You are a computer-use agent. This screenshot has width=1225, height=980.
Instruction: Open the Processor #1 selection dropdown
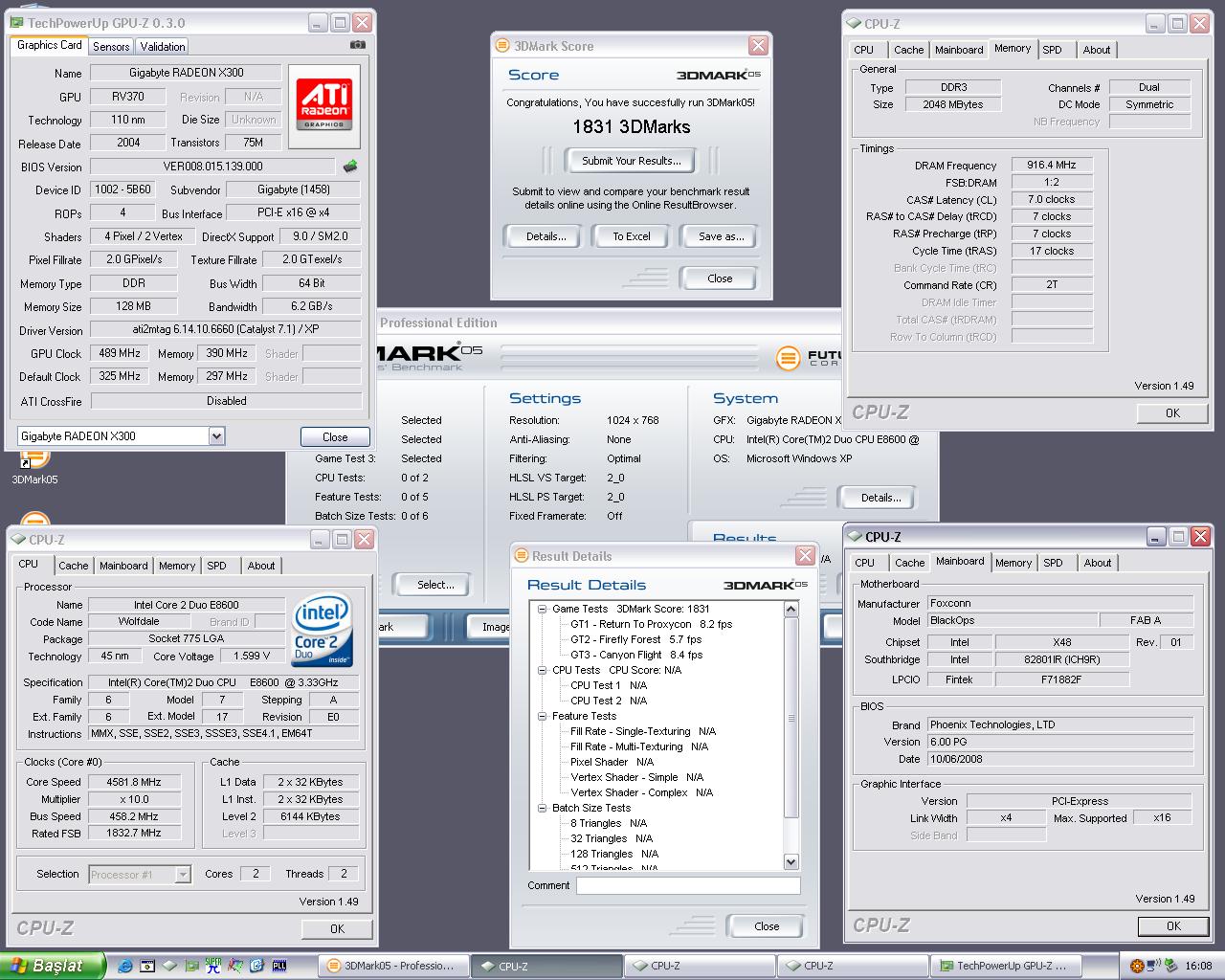coord(182,874)
